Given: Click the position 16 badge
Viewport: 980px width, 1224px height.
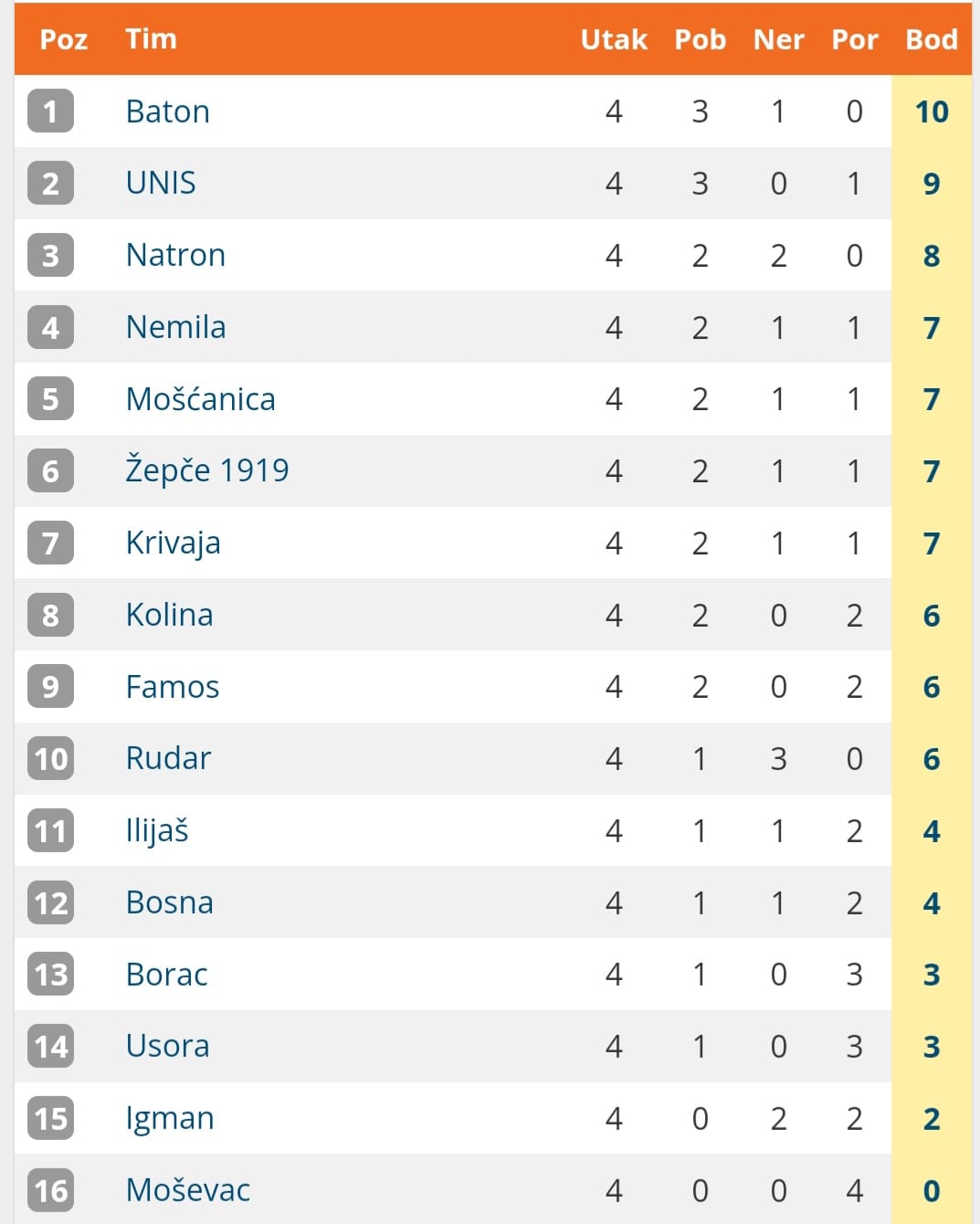Looking at the screenshot, I should (x=50, y=1190).
